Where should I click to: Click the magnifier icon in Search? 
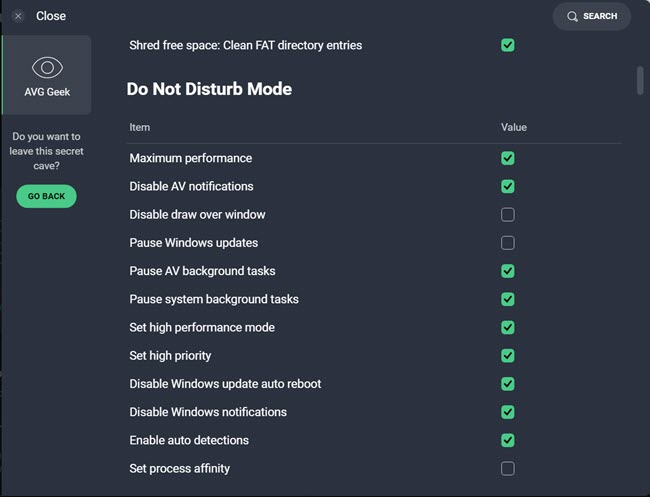pos(572,16)
